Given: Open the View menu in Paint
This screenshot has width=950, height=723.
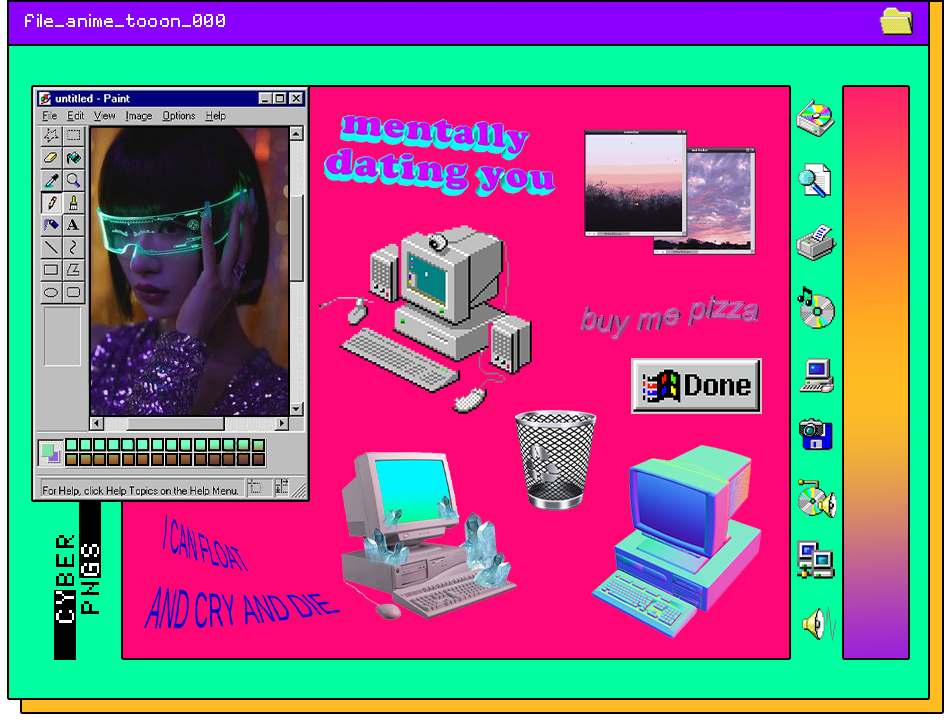Looking at the screenshot, I should pos(104,116).
